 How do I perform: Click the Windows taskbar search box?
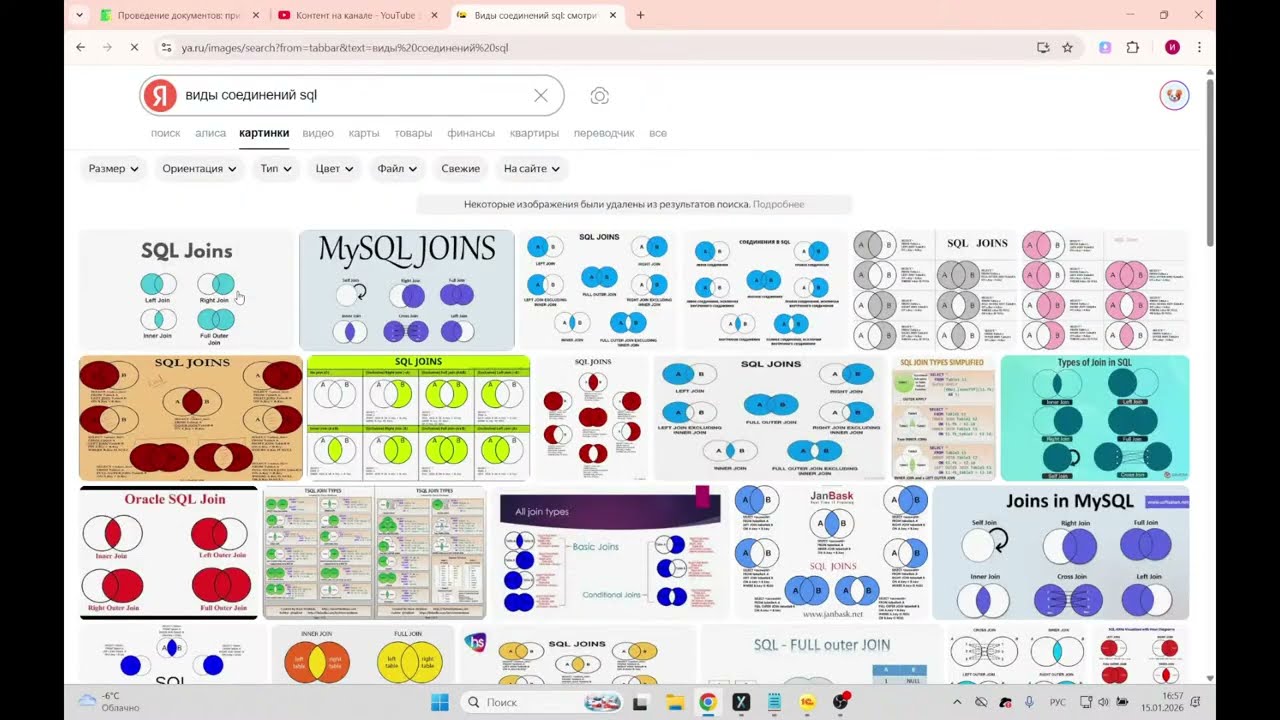click(x=544, y=702)
